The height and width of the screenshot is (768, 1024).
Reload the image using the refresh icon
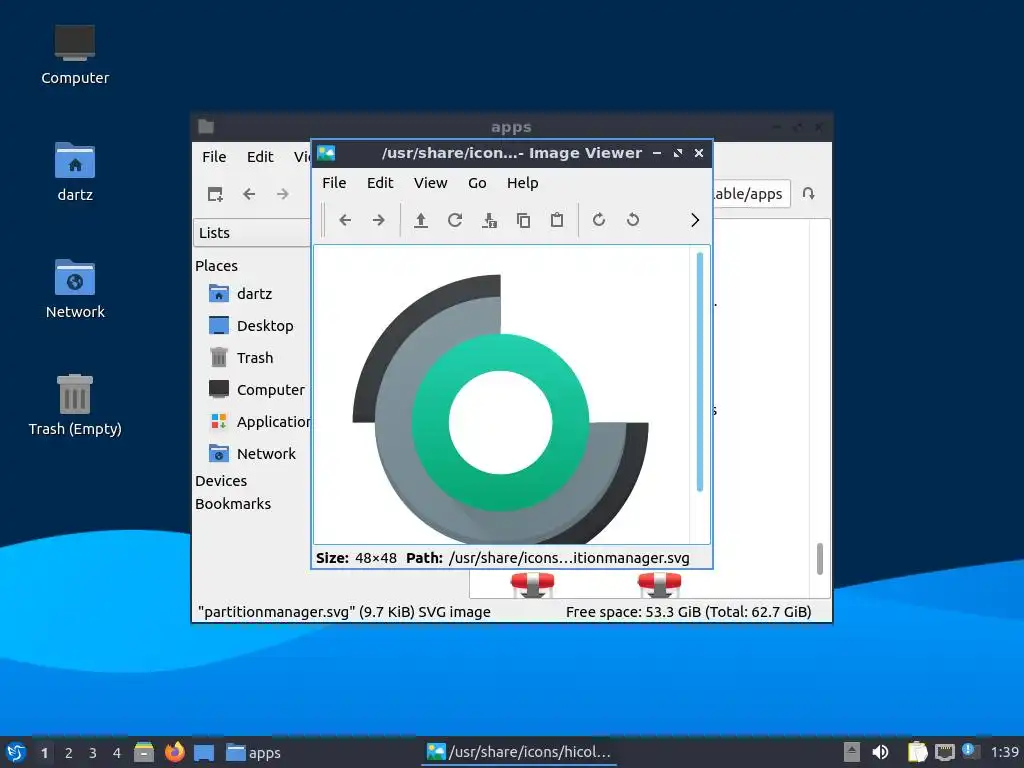coord(455,220)
